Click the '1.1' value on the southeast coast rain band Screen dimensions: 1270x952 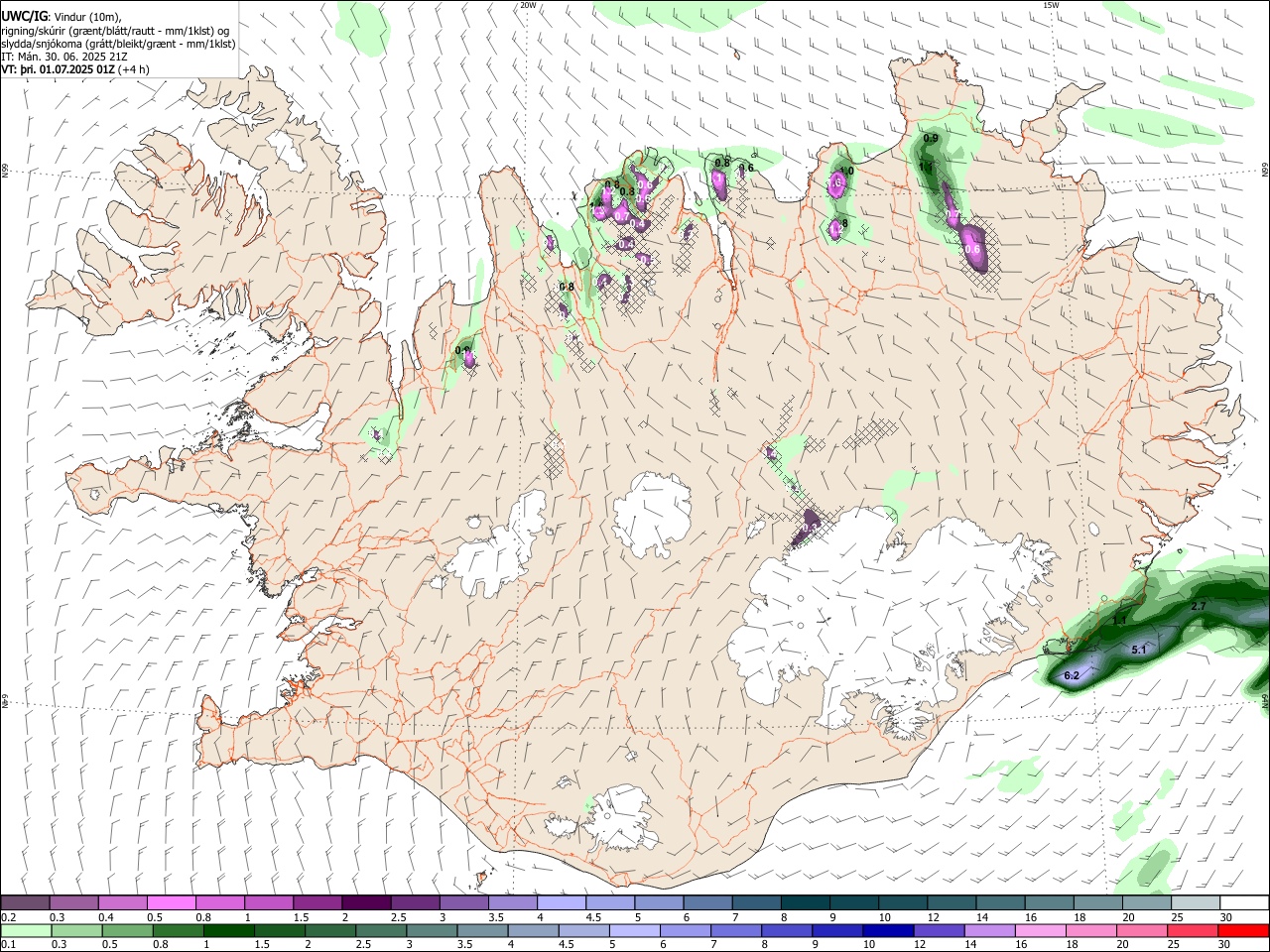click(x=1119, y=621)
